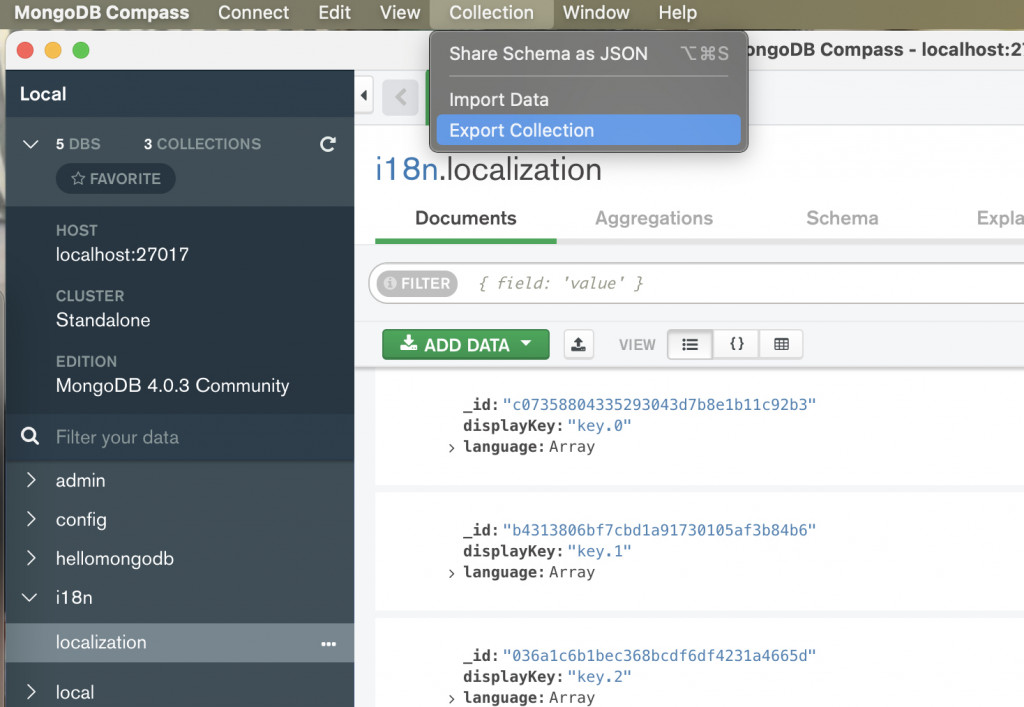Open the MongoDB Compass app menu
The width and height of the screenshot is (1024, 707).
(101, 12)
